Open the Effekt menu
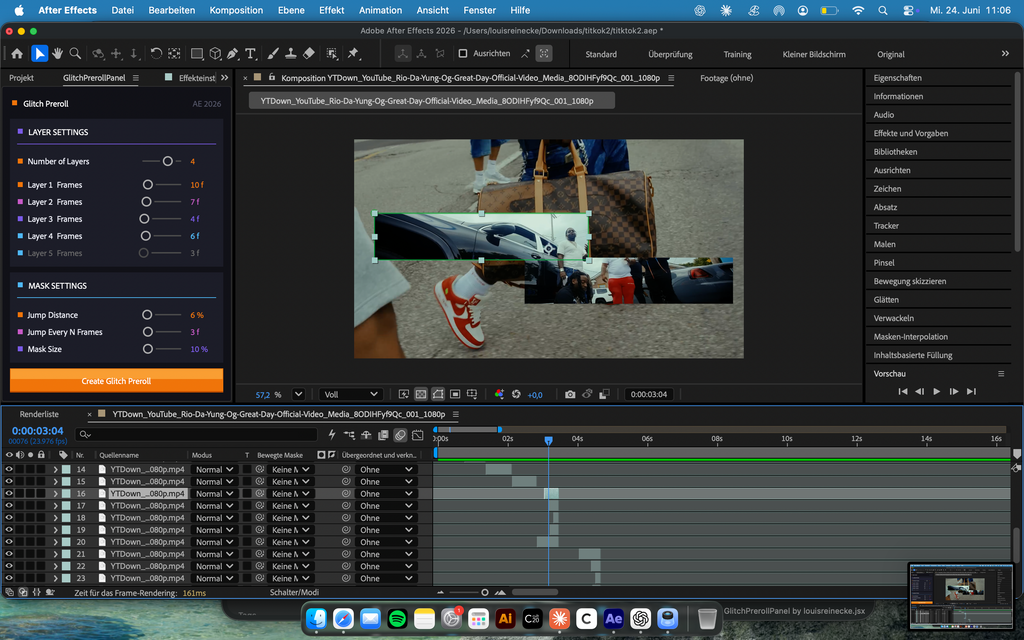Screen dimensions: 1024x640 (x=332, y=10)
